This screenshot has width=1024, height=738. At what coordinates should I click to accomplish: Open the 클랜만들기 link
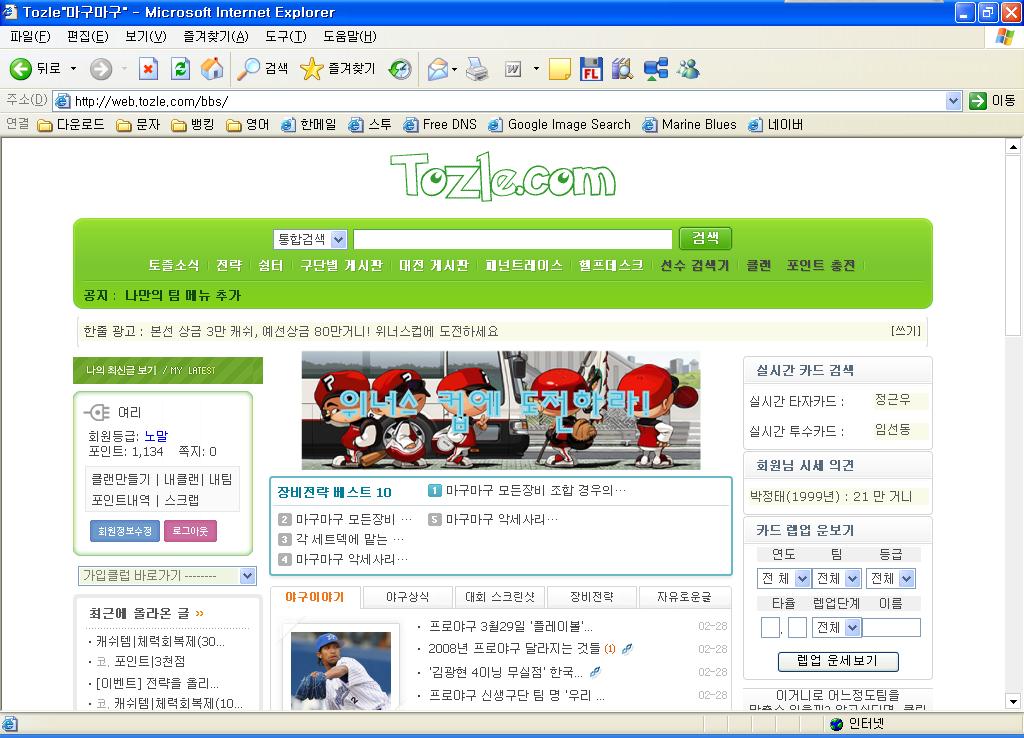click(x=121, y=479)
